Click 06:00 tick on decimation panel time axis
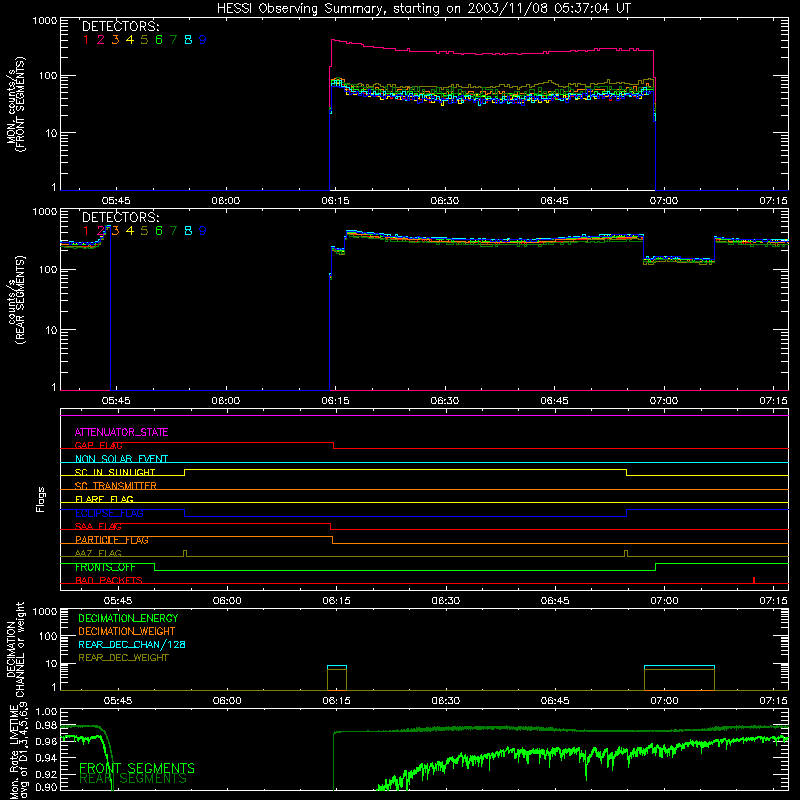 click(x=227, y=701)
